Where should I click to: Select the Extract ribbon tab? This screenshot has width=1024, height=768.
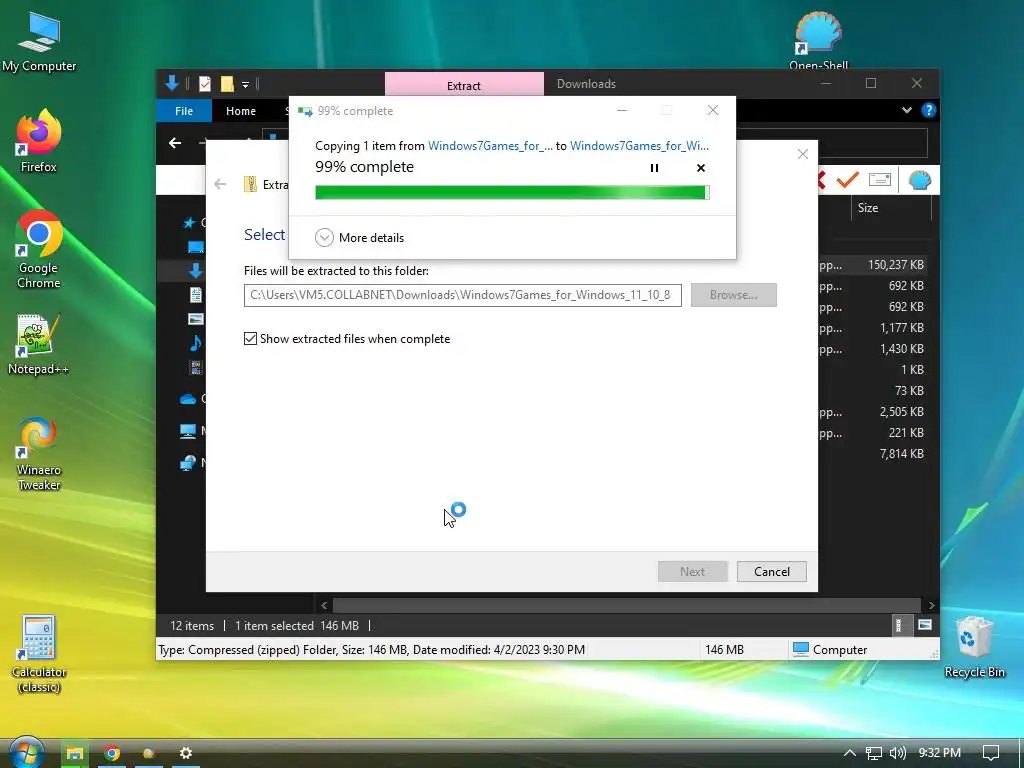click(x=464, y=85)
